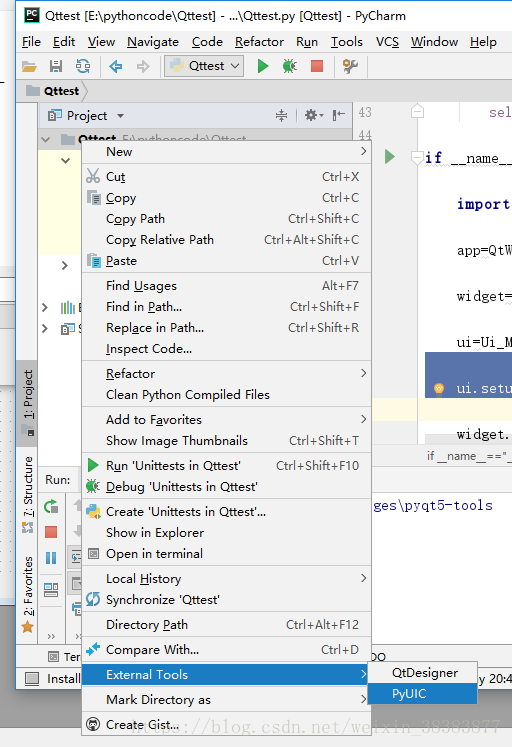Click the Open folder toolbar icon

click(x=30, y=66)
